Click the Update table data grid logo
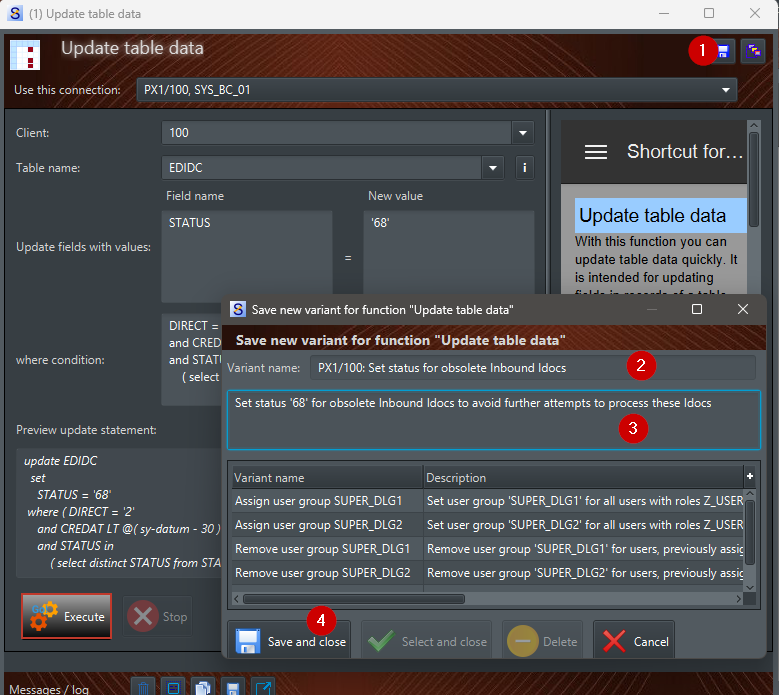This screenshot has height=695, width=779. (25, 55)
